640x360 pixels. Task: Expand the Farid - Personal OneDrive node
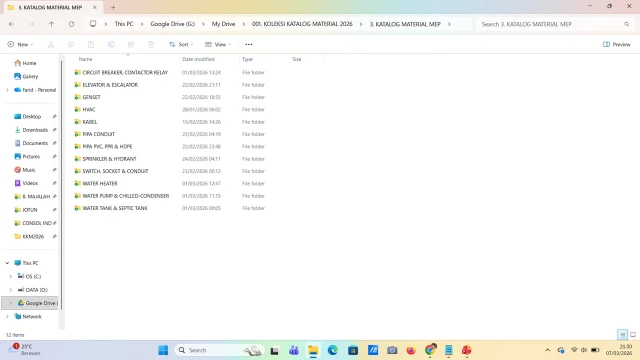click(7, 90)
